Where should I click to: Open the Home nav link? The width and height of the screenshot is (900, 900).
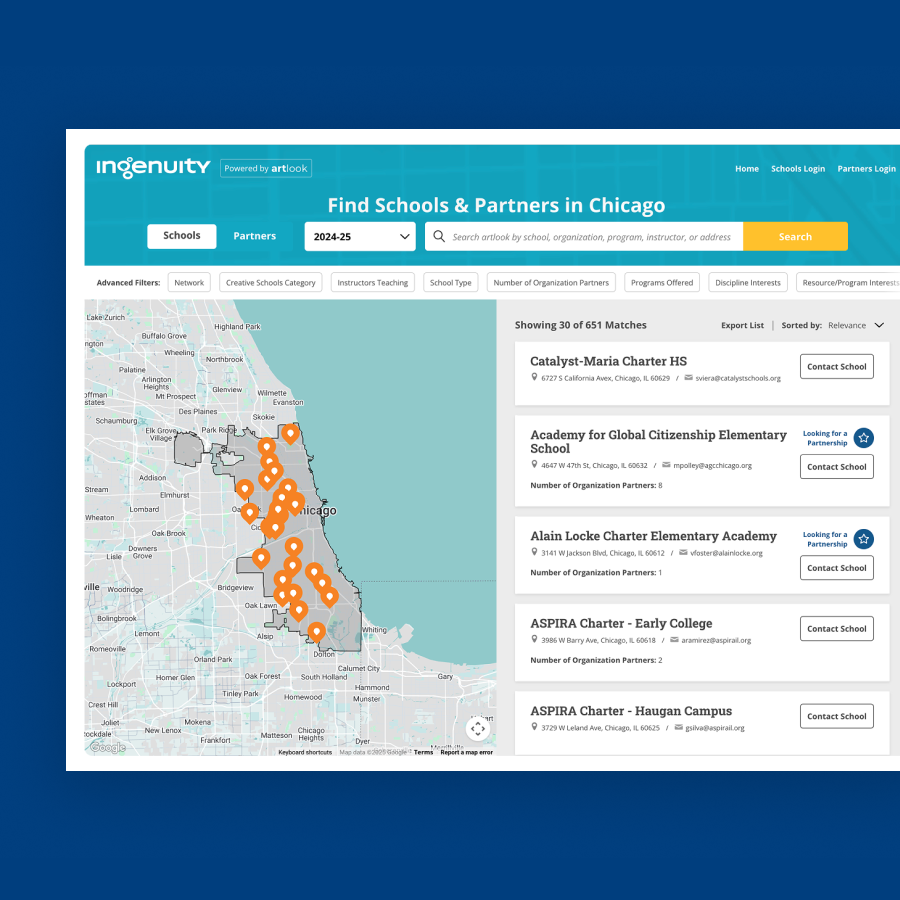(x=747, y=169)
